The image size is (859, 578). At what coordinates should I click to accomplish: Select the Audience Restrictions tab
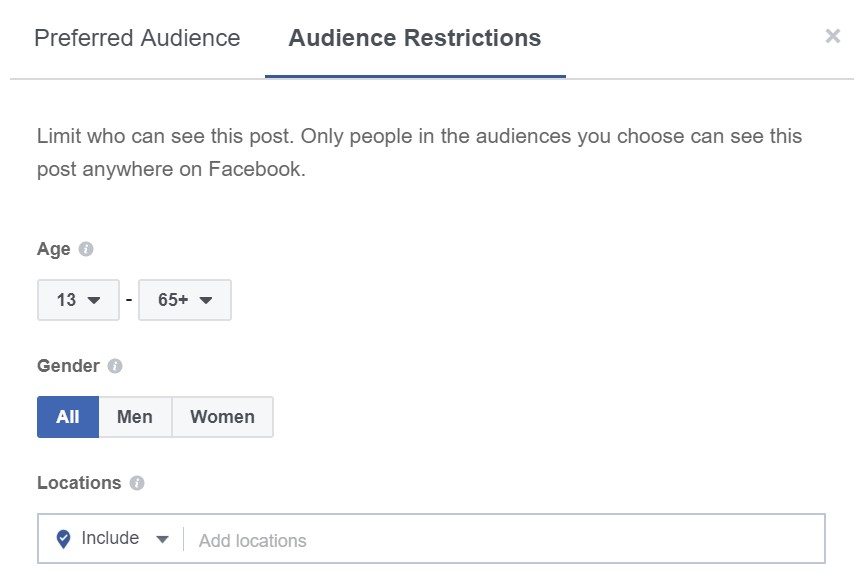[415, 38]
